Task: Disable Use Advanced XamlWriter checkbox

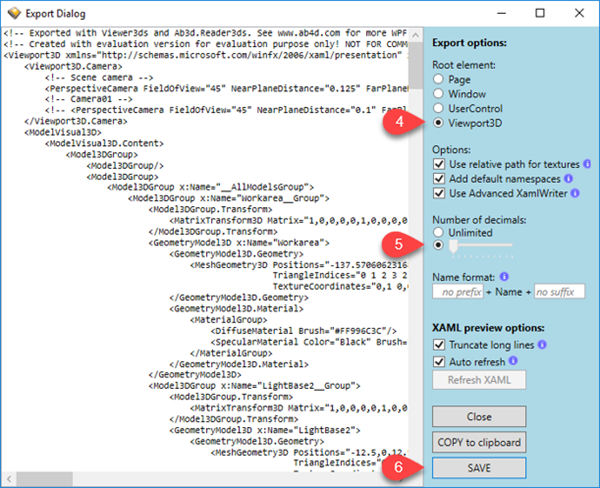Action: 440,192
